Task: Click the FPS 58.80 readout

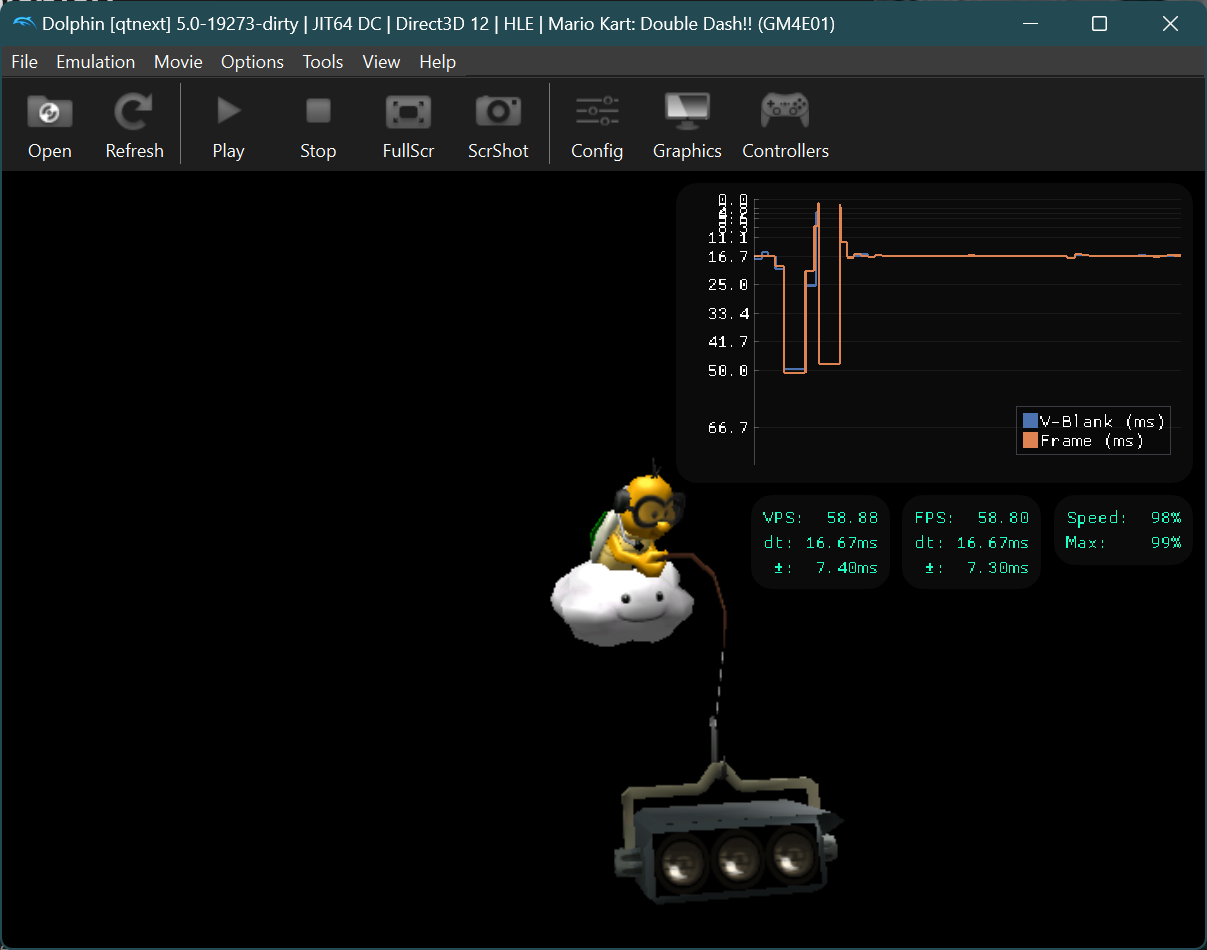Action: click(972, 518)
